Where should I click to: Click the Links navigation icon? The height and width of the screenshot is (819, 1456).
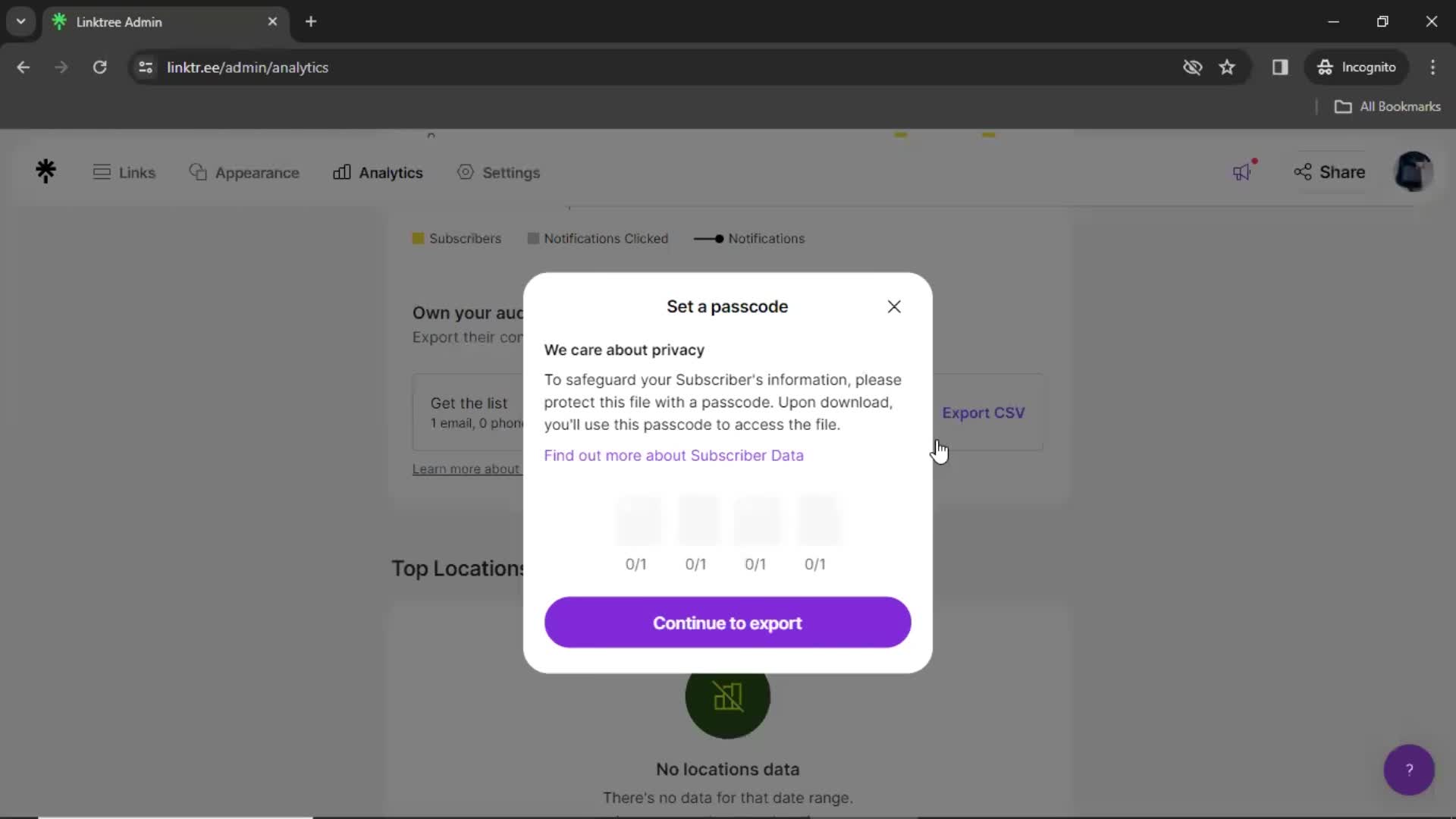click(101, 171)
